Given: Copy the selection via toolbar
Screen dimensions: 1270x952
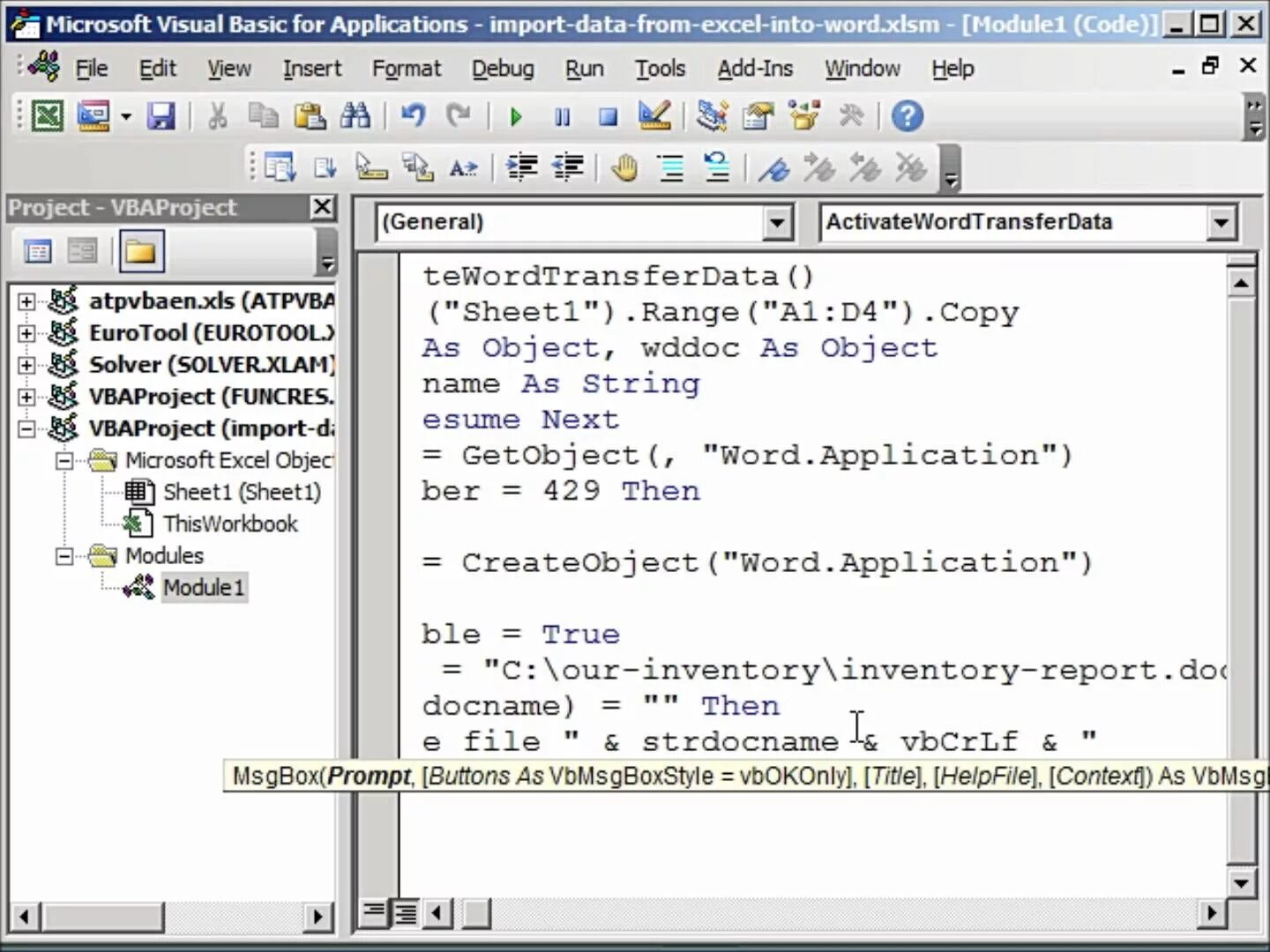Looking at the screenshot, I should [x=263, y=115].
